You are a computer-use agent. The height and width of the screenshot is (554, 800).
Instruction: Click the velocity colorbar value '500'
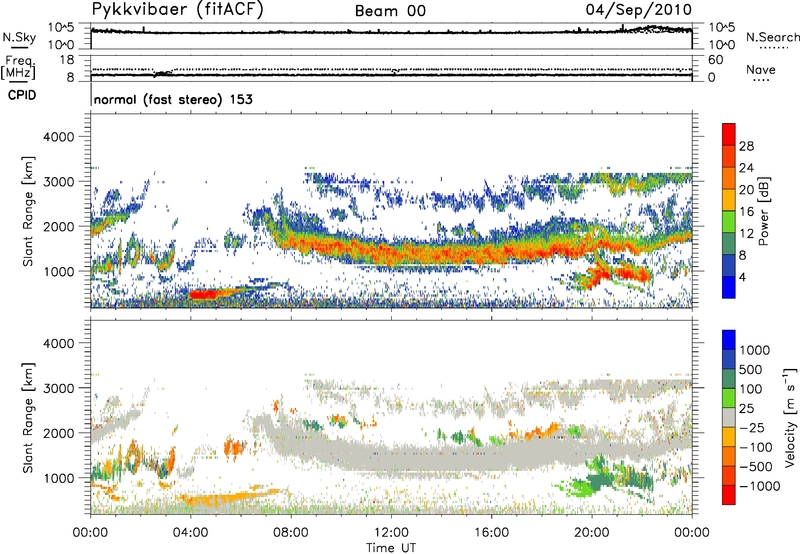pos(751,369)
